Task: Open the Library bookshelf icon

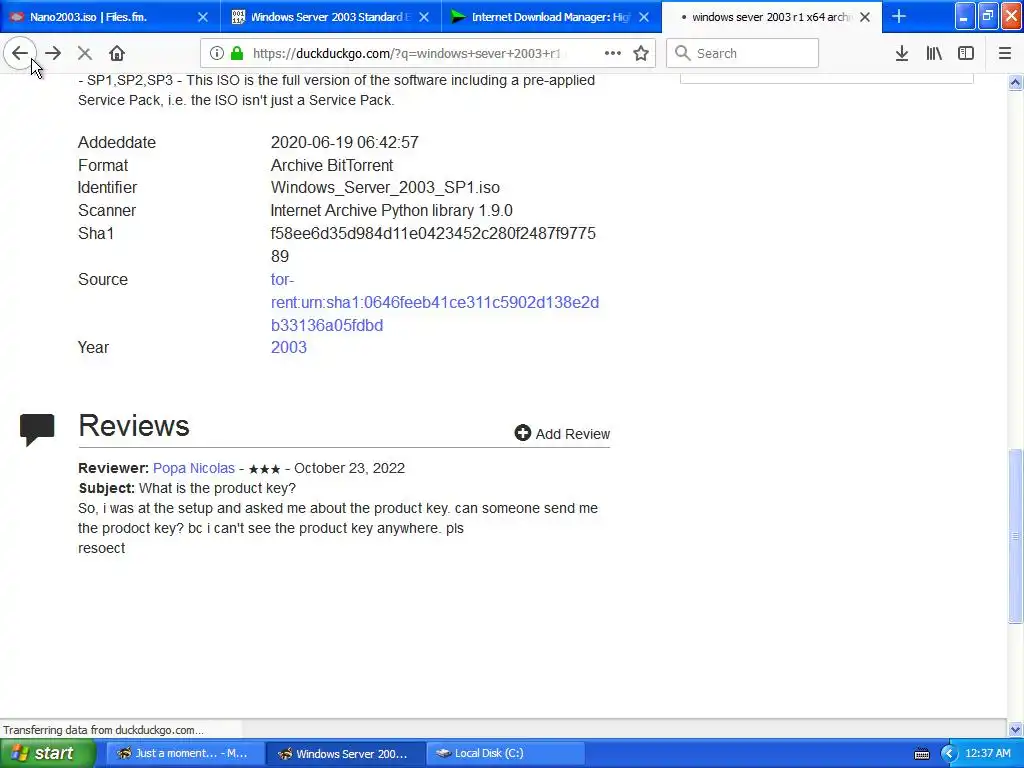Action: [x=934, y=54]
